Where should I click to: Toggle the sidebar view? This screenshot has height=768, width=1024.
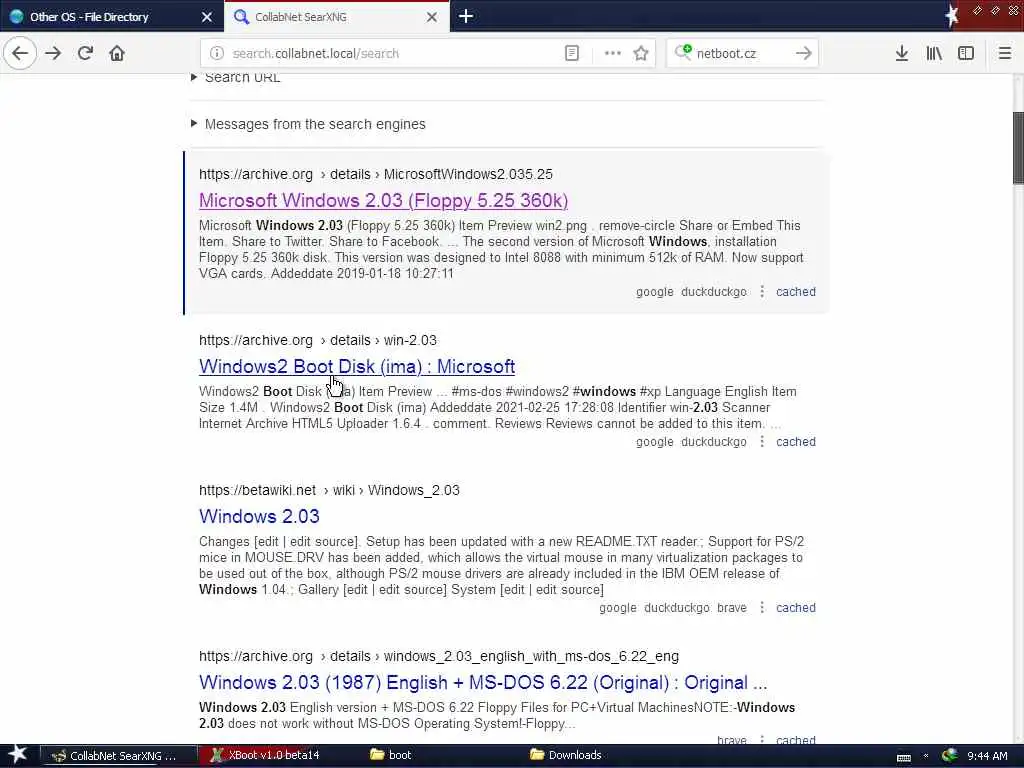[x=966, y=53]
